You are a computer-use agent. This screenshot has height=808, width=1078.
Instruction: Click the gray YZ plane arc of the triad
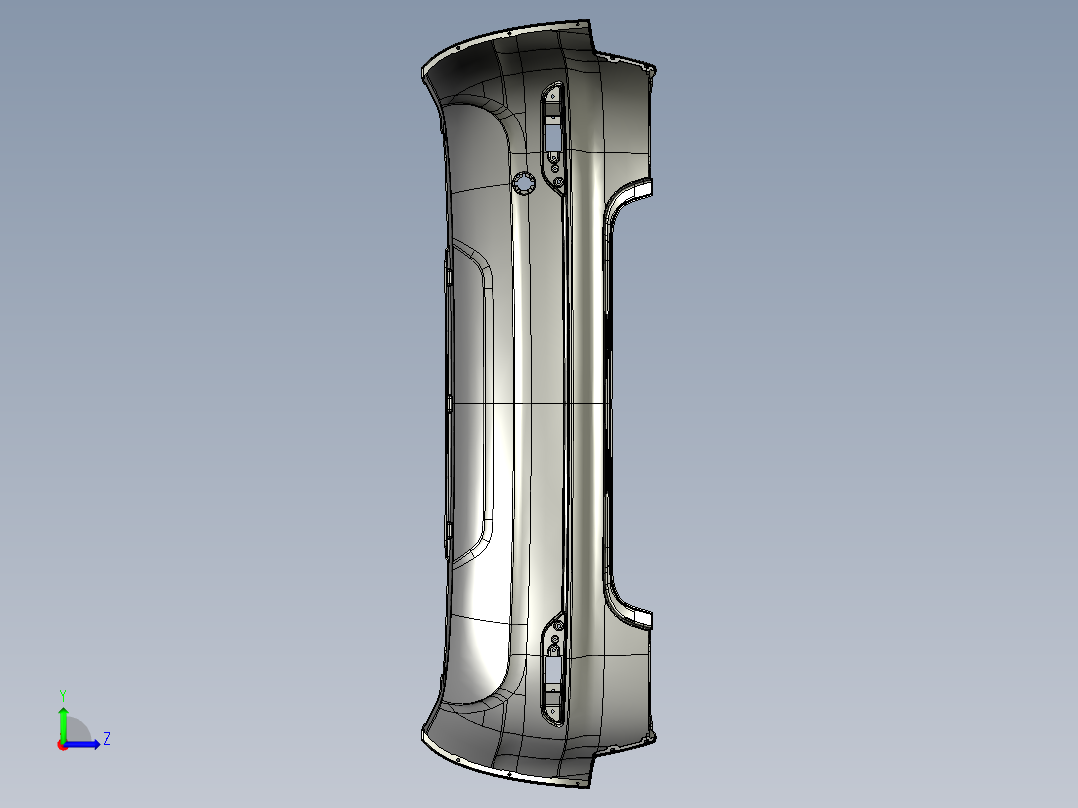point(77,730)
